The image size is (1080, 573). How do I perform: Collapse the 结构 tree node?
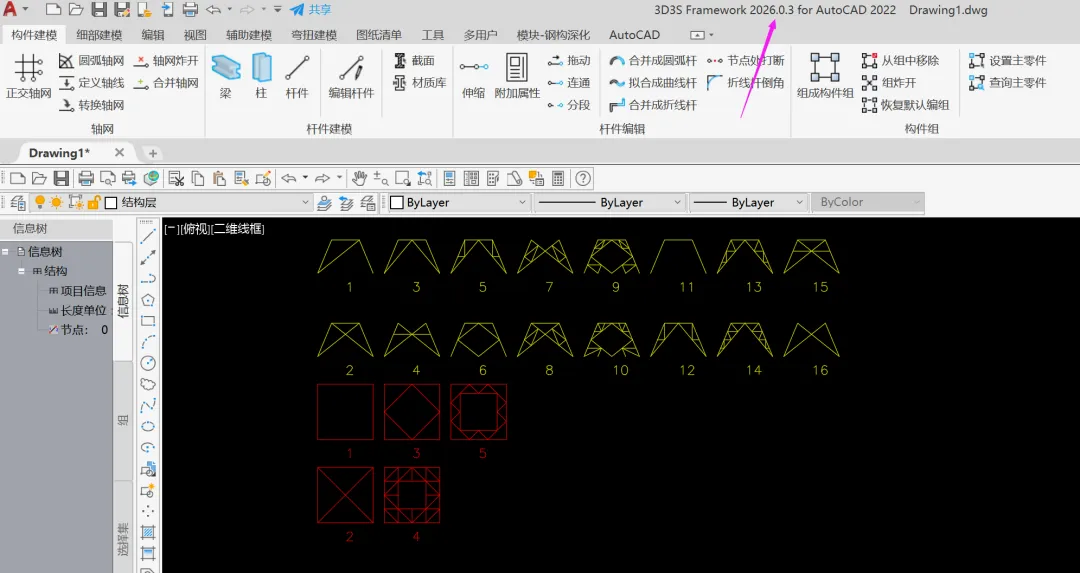click(21, 271)
